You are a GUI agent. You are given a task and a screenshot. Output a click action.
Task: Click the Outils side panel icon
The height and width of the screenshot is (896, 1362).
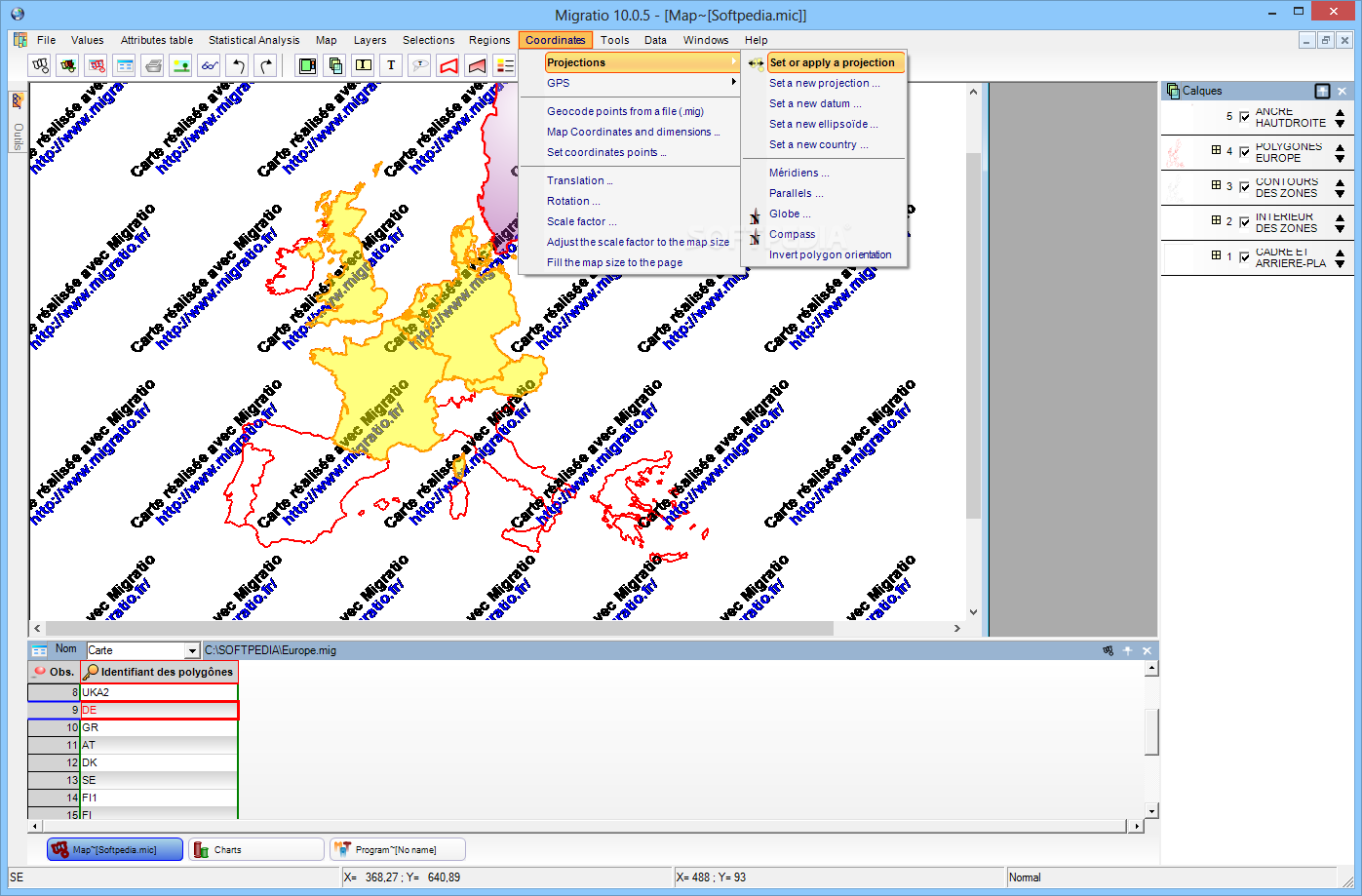[18, 100]
